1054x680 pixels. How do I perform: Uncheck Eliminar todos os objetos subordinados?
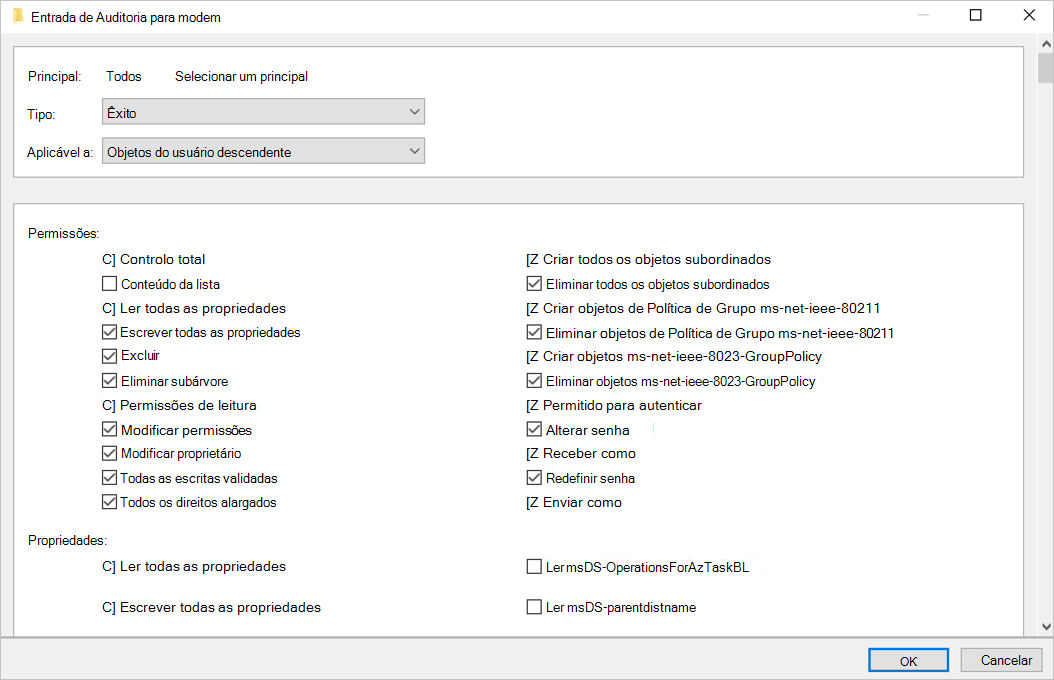click(534, 284)
